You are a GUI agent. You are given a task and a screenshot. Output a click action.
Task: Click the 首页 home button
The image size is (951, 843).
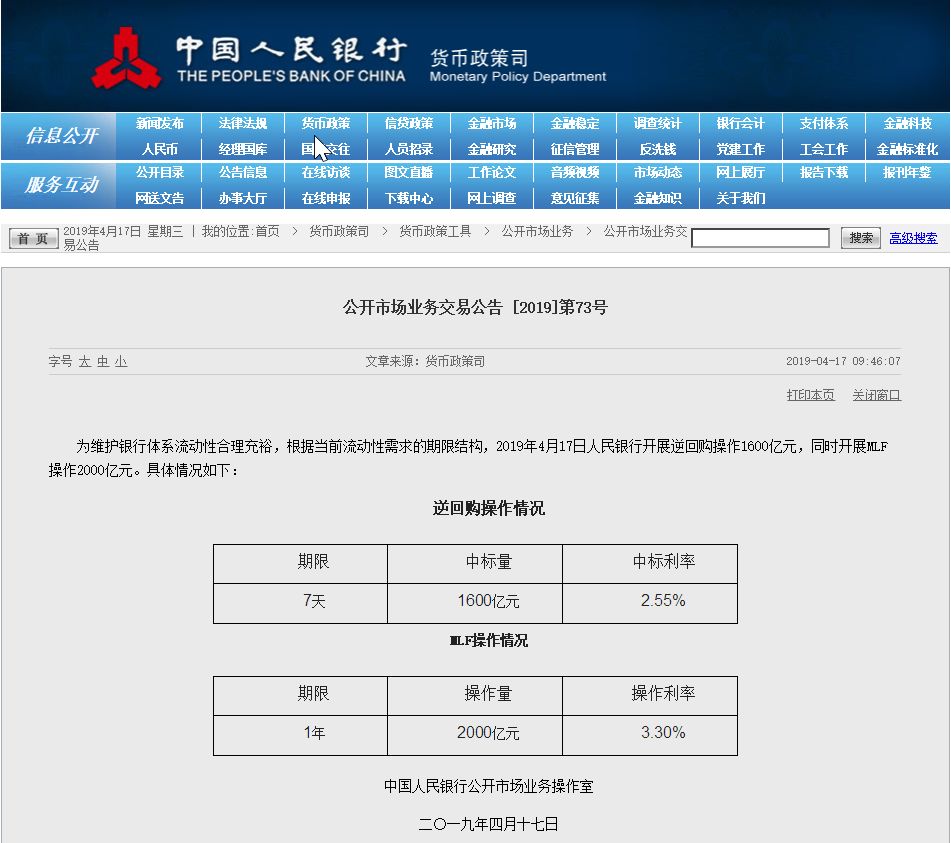(x=33, y=239)
